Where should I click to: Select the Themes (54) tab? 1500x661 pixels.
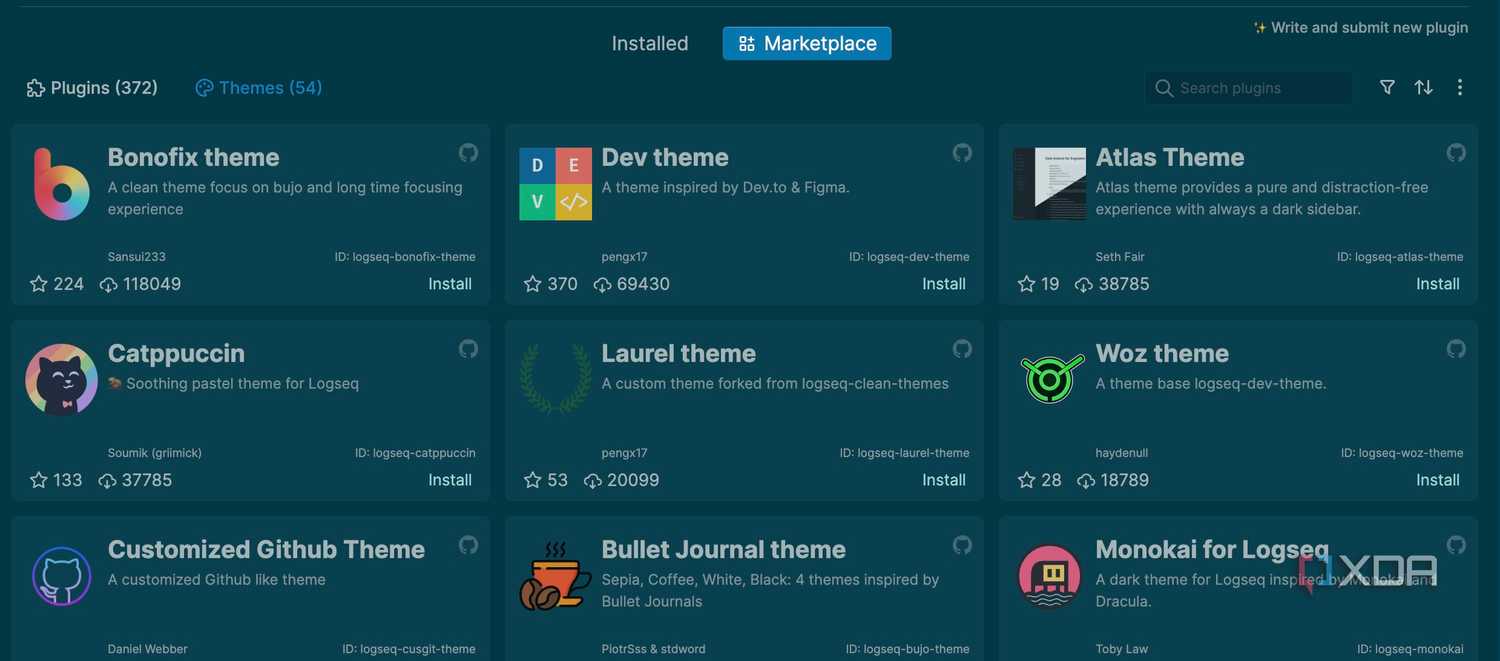[259, 88]
